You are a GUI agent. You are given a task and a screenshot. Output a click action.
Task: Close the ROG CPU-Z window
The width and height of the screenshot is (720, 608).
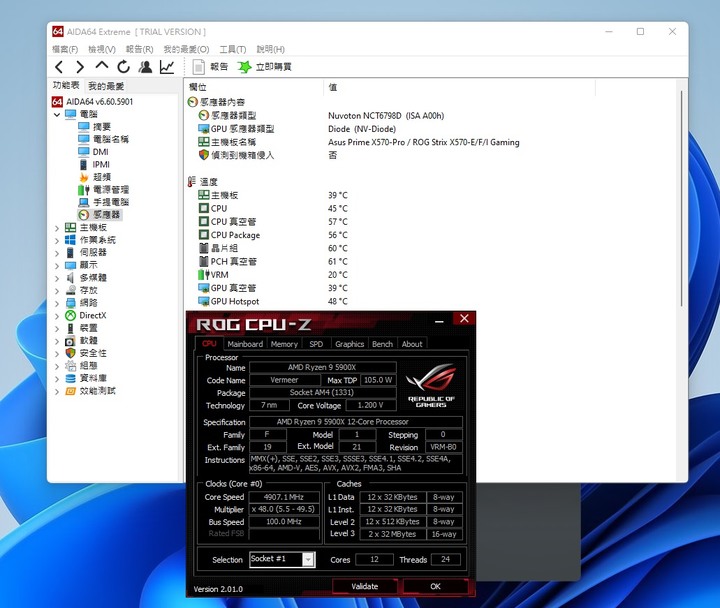pyautogui.click(x=464, y=319)
